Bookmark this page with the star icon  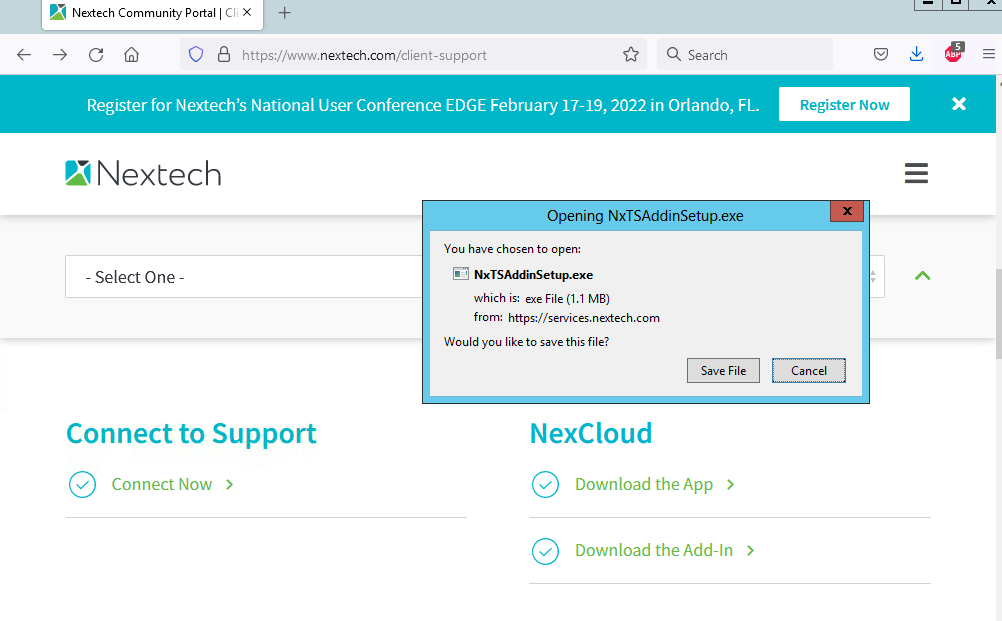pos(631,55)
